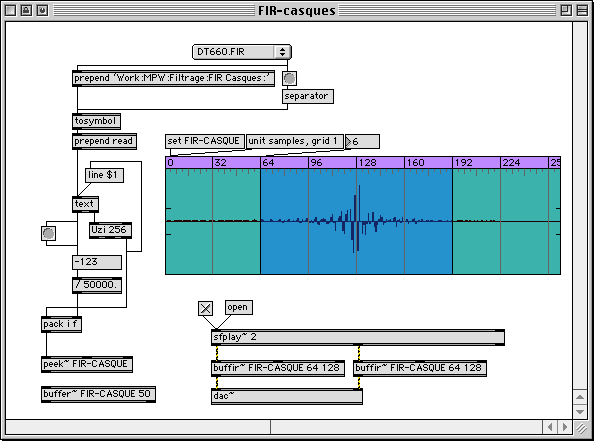This screenshot has height=441, width=594.
Task: Select the 'sfplay~ 2' object box
Action: coord(358,337)
